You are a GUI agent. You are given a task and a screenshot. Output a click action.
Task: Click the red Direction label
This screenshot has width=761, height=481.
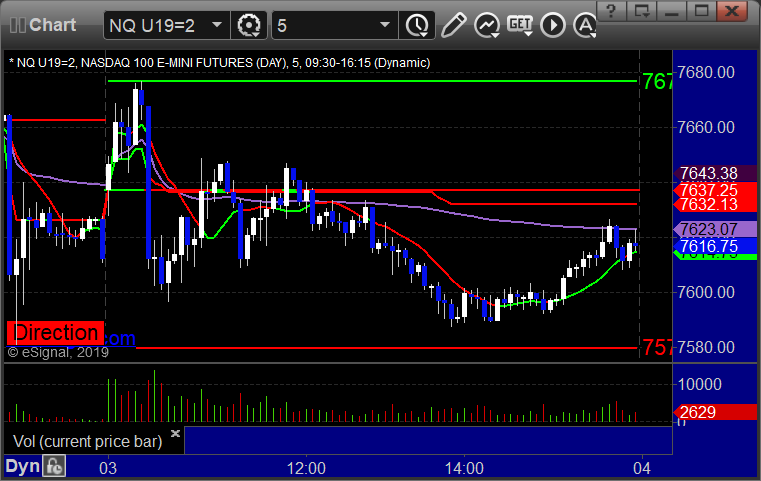(55, 333)
